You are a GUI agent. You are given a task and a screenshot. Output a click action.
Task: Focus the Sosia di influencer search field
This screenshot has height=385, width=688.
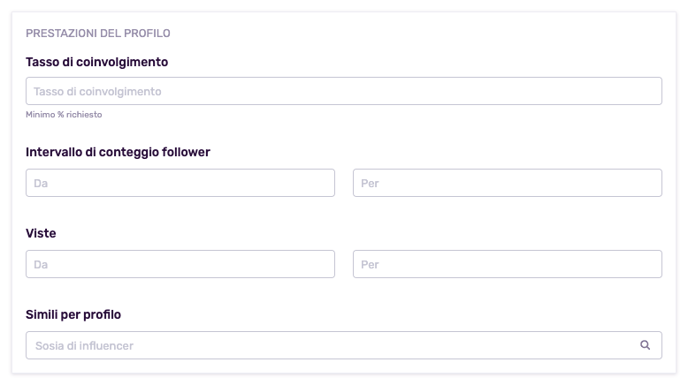344,345
